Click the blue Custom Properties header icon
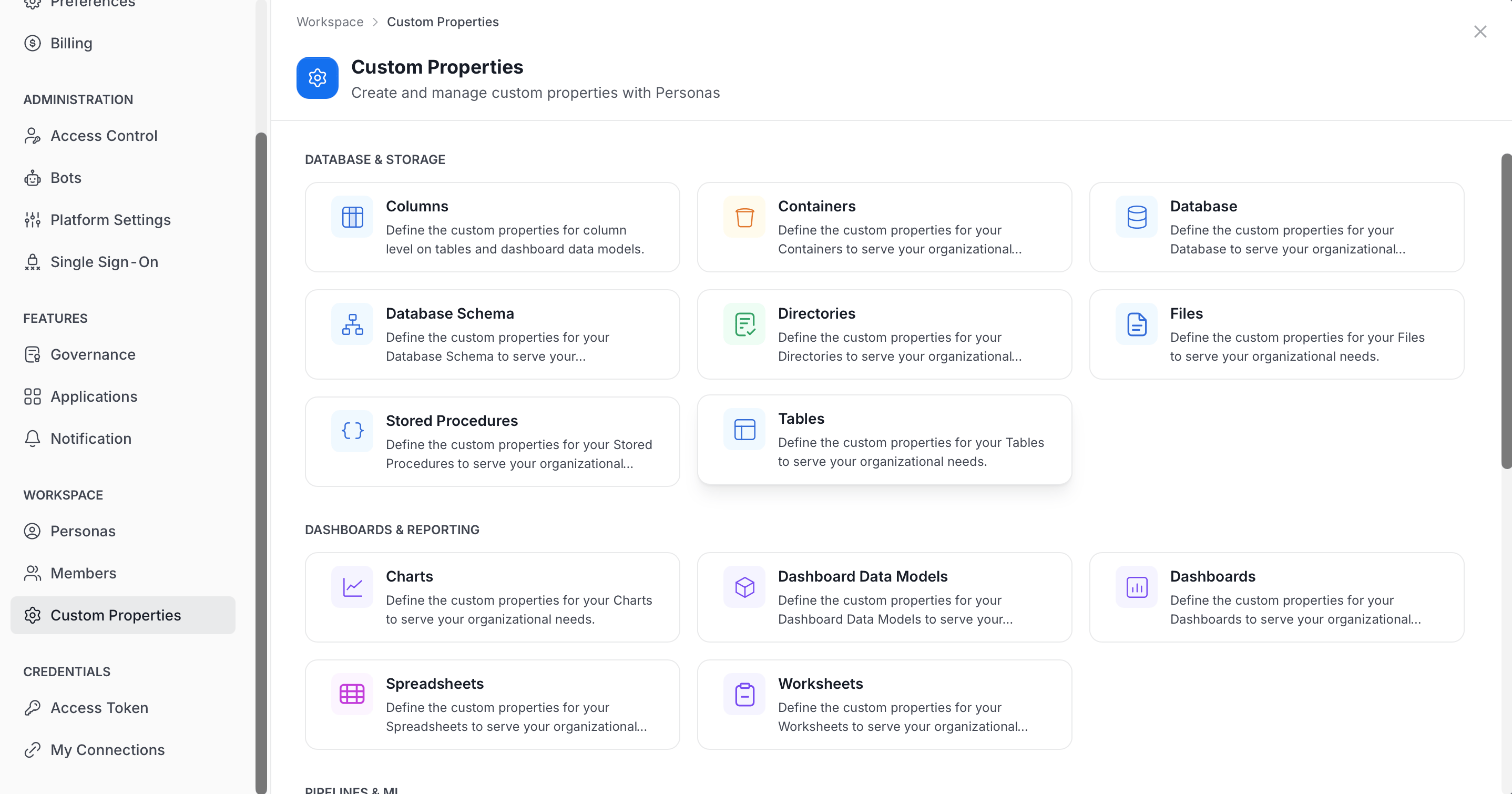This screenshot has width=1512, height=794. pos(318,77)
